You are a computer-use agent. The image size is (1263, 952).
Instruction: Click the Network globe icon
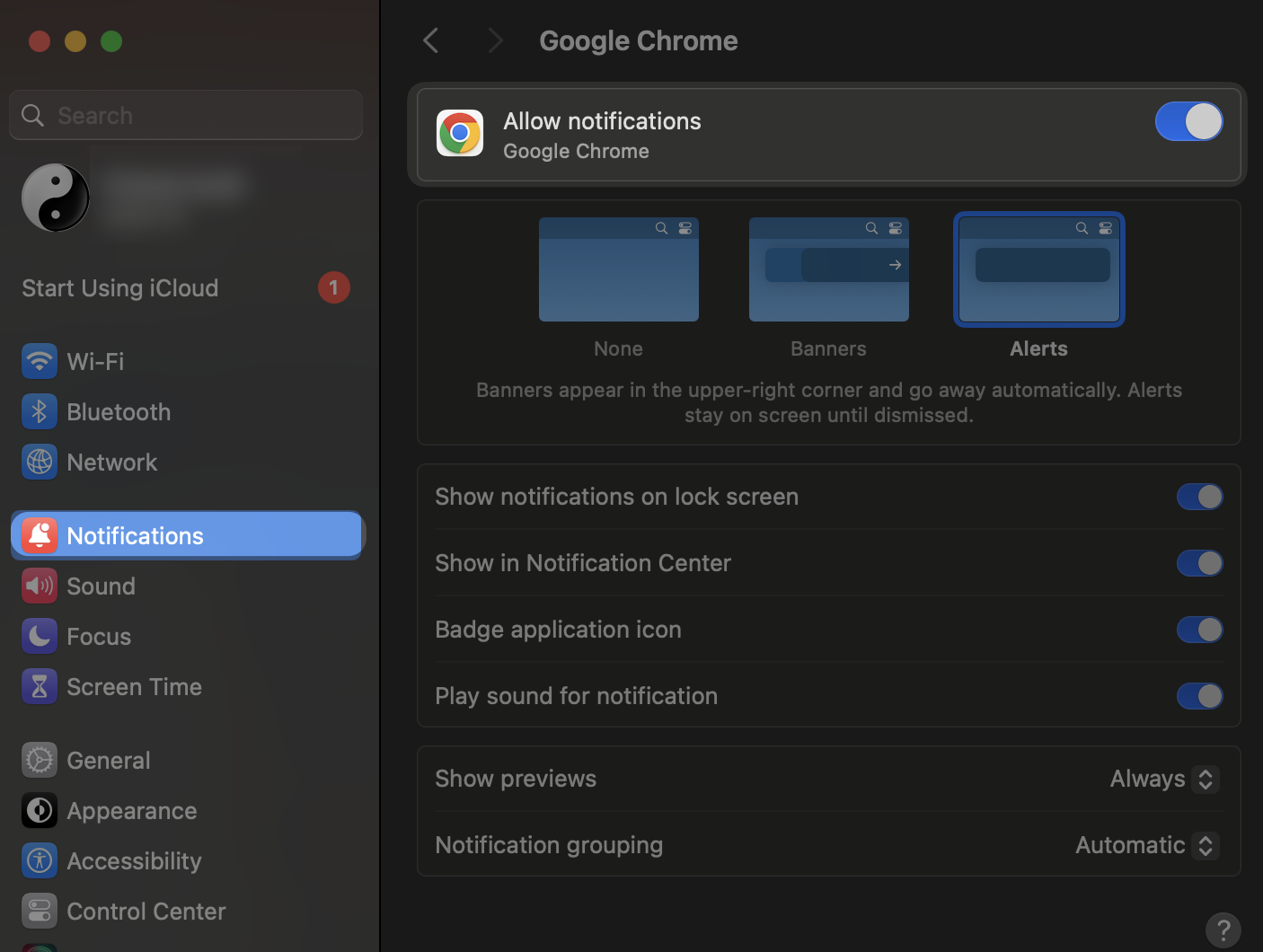pos(40,463)
